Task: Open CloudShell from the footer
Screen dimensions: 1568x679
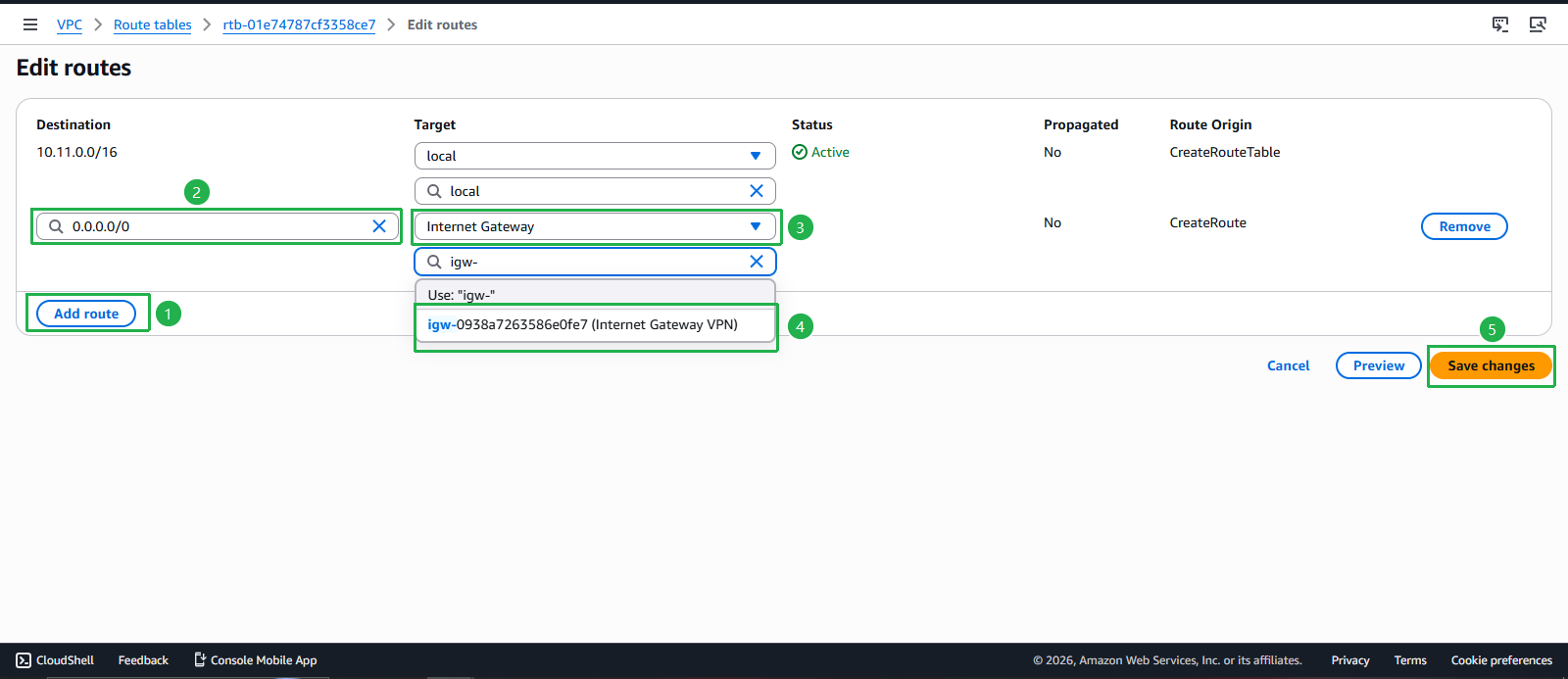Action: click(55, 660)
